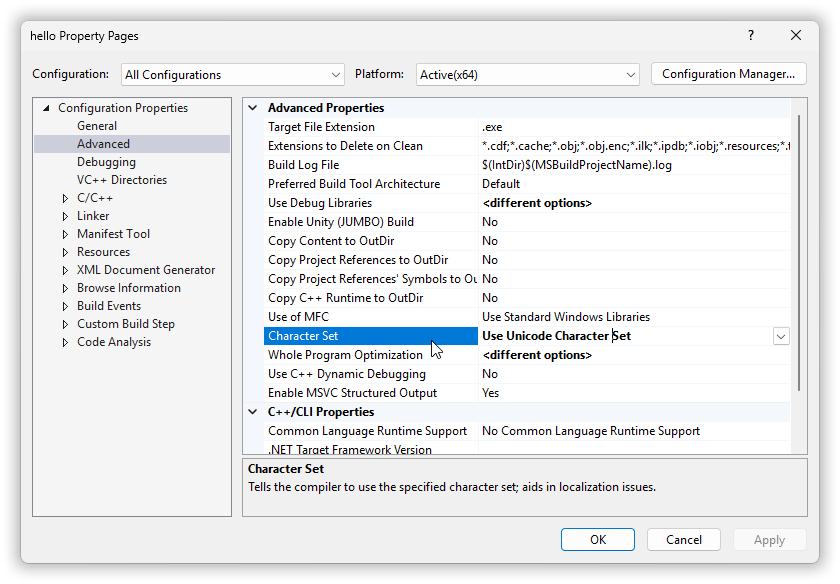840x584 pixels.
Task: Click the Help question mark button
Action: tap(751, 35)
